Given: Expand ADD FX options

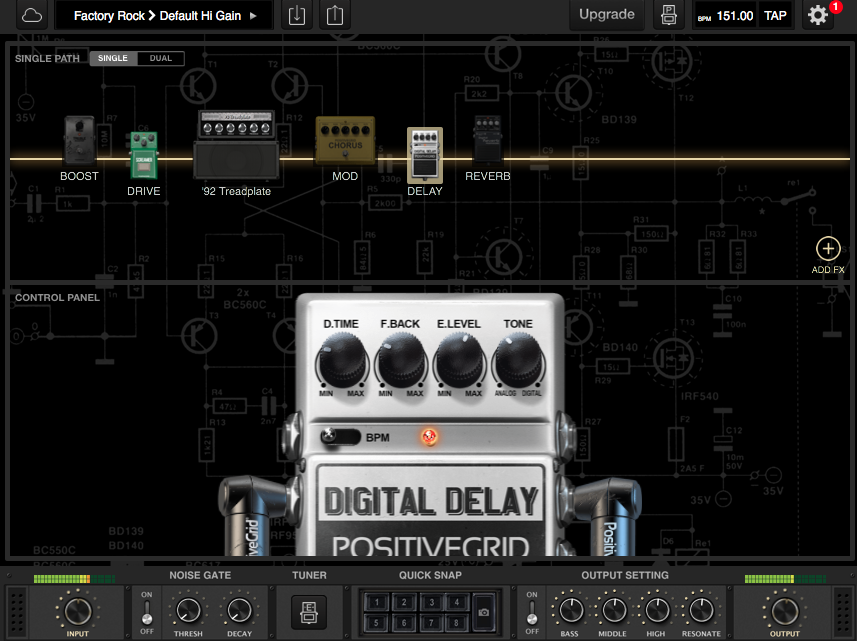Looking at the screenshot, I should 828,246.
